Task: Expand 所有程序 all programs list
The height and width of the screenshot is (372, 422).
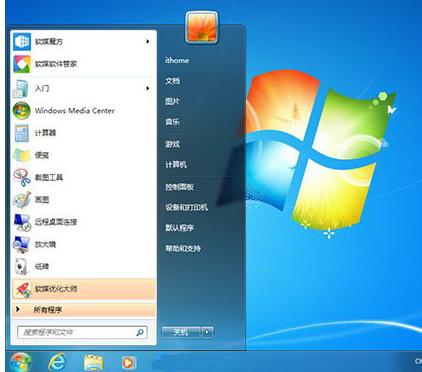Action: coord(84,310)
